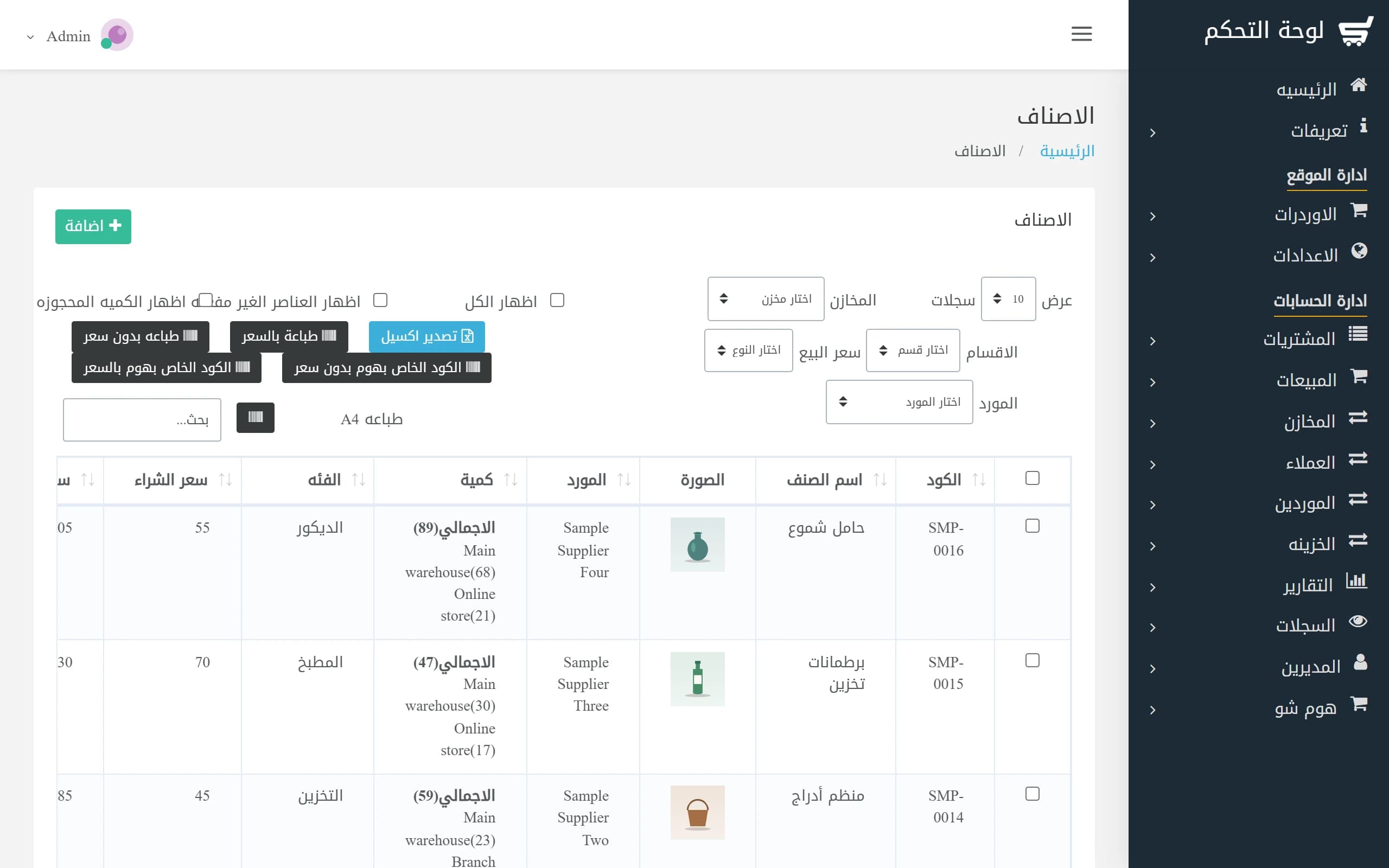Viewport: 1389px width, 868px height.
Task: Expand the المخازن sidebar menu
Action: [x=1260, y=422]
